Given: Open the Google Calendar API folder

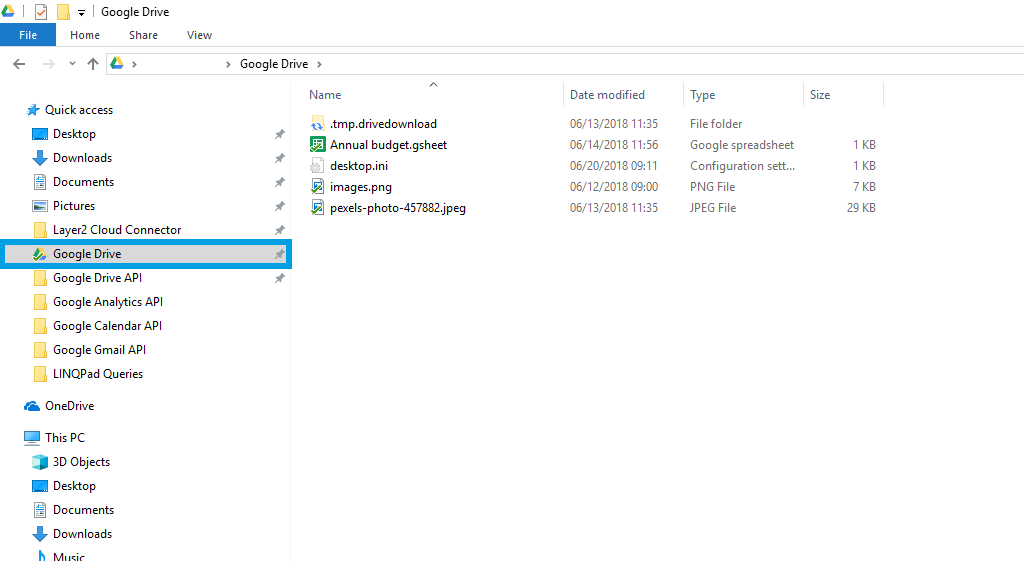Looking at the screenshot, I should (x=107, y=326).
